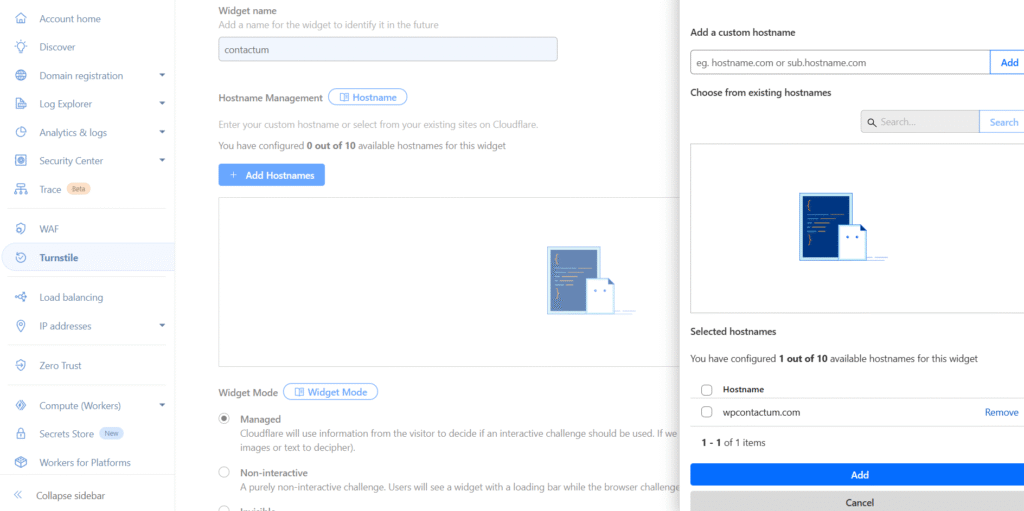Select the Non-interactive radio button
This screenshot has width=1024, height=511.
click(224, 472)
